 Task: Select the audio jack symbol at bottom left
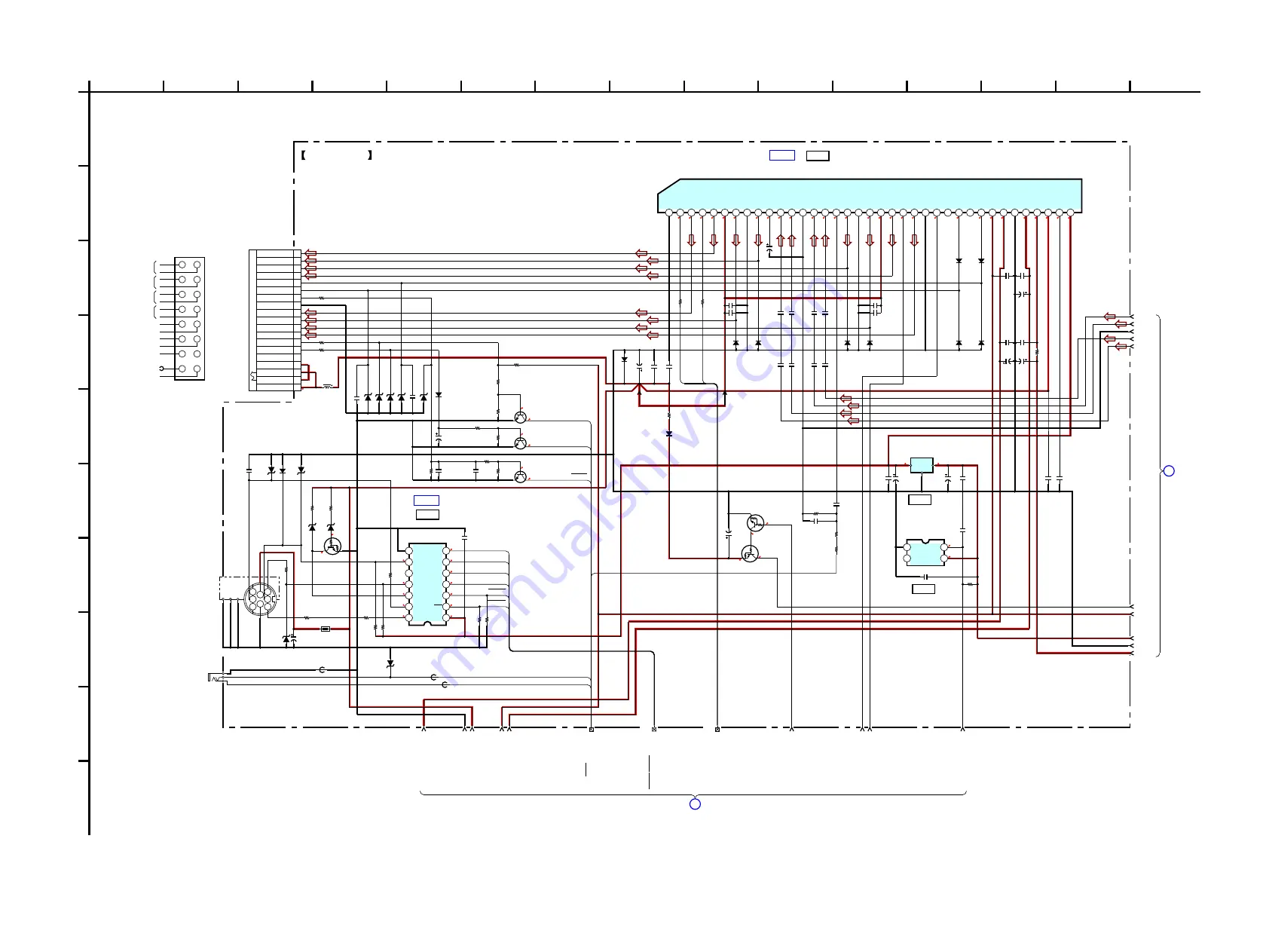point(217,678)
